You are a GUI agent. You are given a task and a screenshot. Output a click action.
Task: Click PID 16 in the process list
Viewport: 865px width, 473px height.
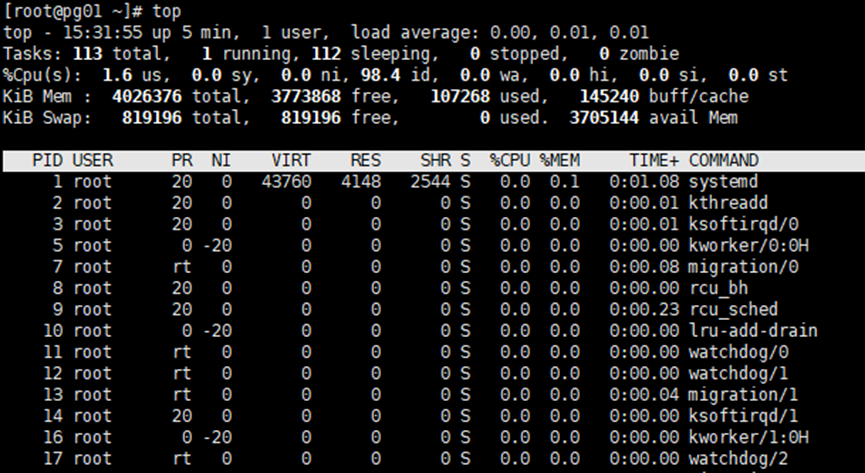pyautogui.click(x=53, y=437)
